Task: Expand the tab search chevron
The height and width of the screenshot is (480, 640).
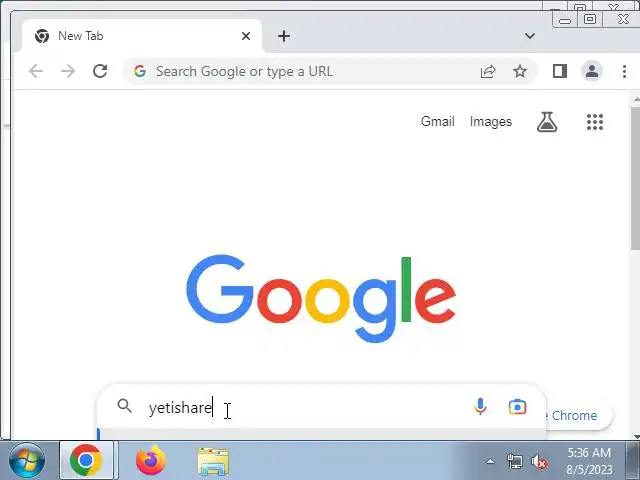Action: (530, 36)
